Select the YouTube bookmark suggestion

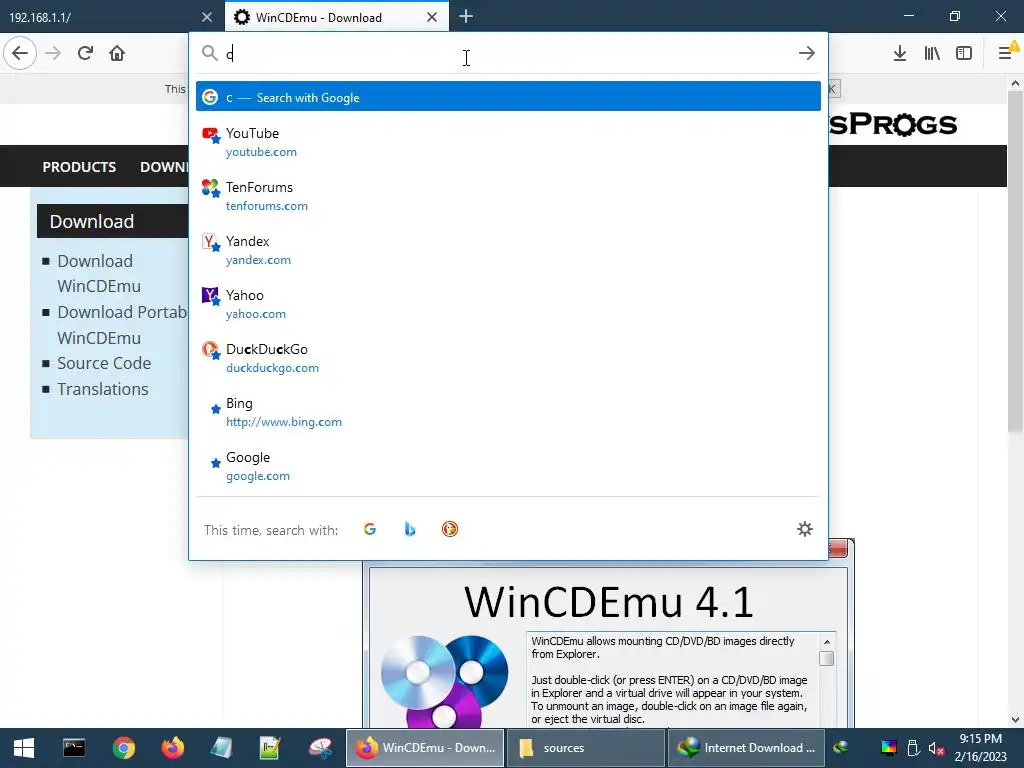(508, 142)
